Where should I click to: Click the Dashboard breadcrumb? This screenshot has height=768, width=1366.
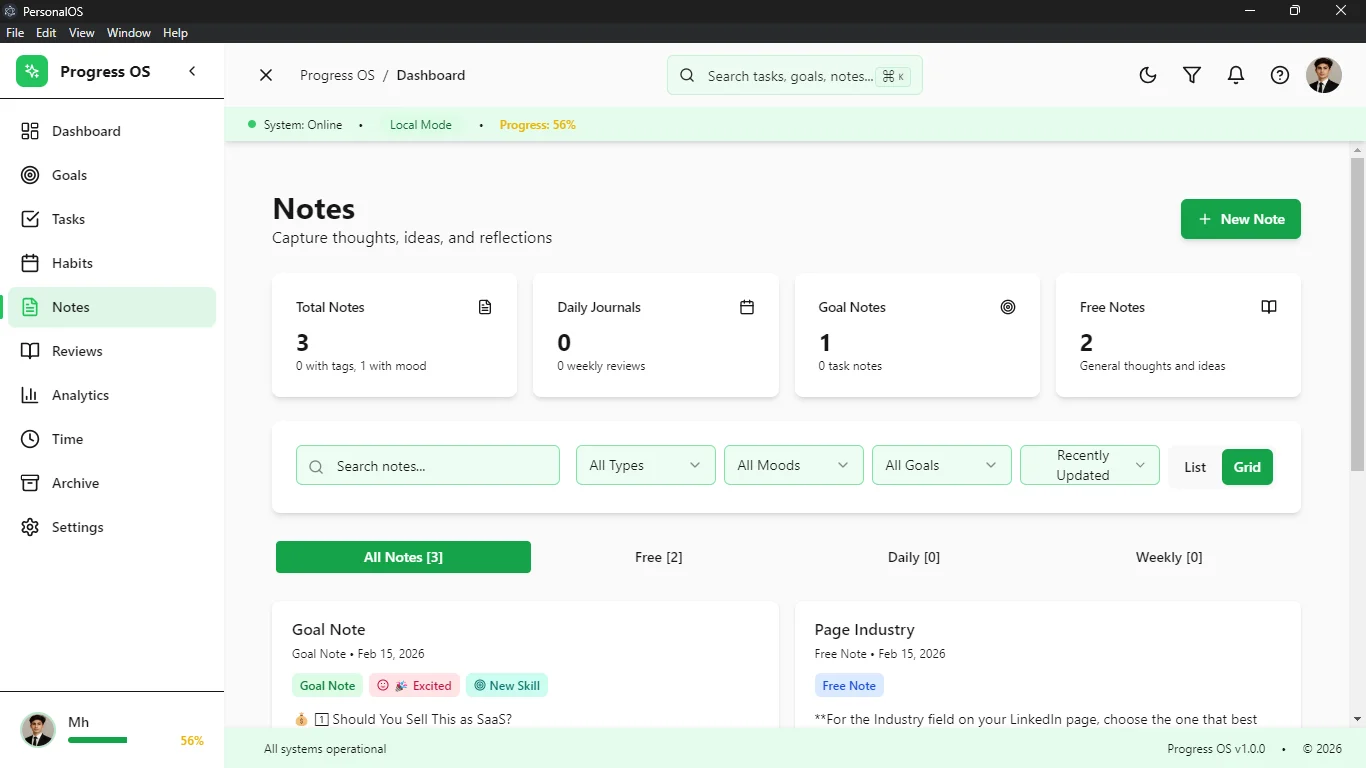pos(431,75)
